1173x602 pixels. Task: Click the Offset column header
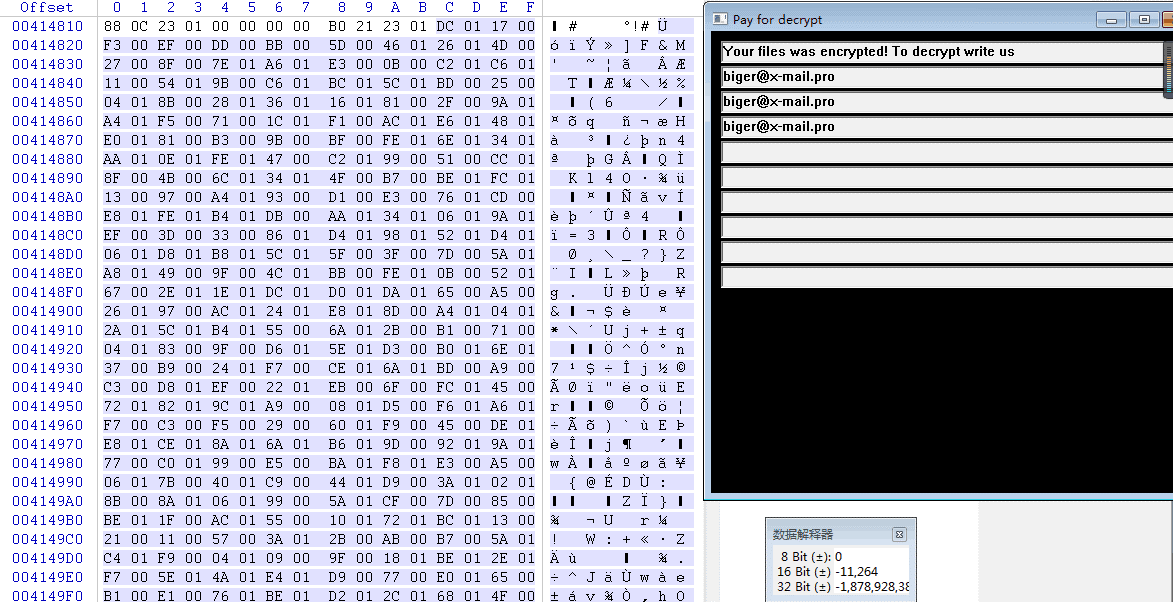(x=47, y=7)
